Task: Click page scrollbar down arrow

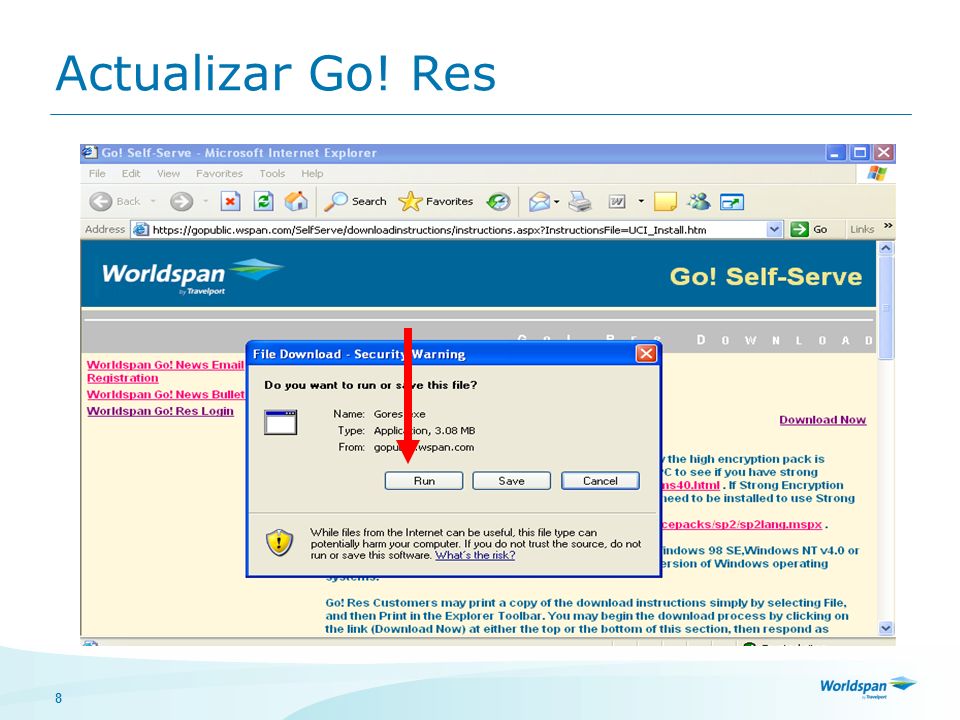Action: pos(886,628)
